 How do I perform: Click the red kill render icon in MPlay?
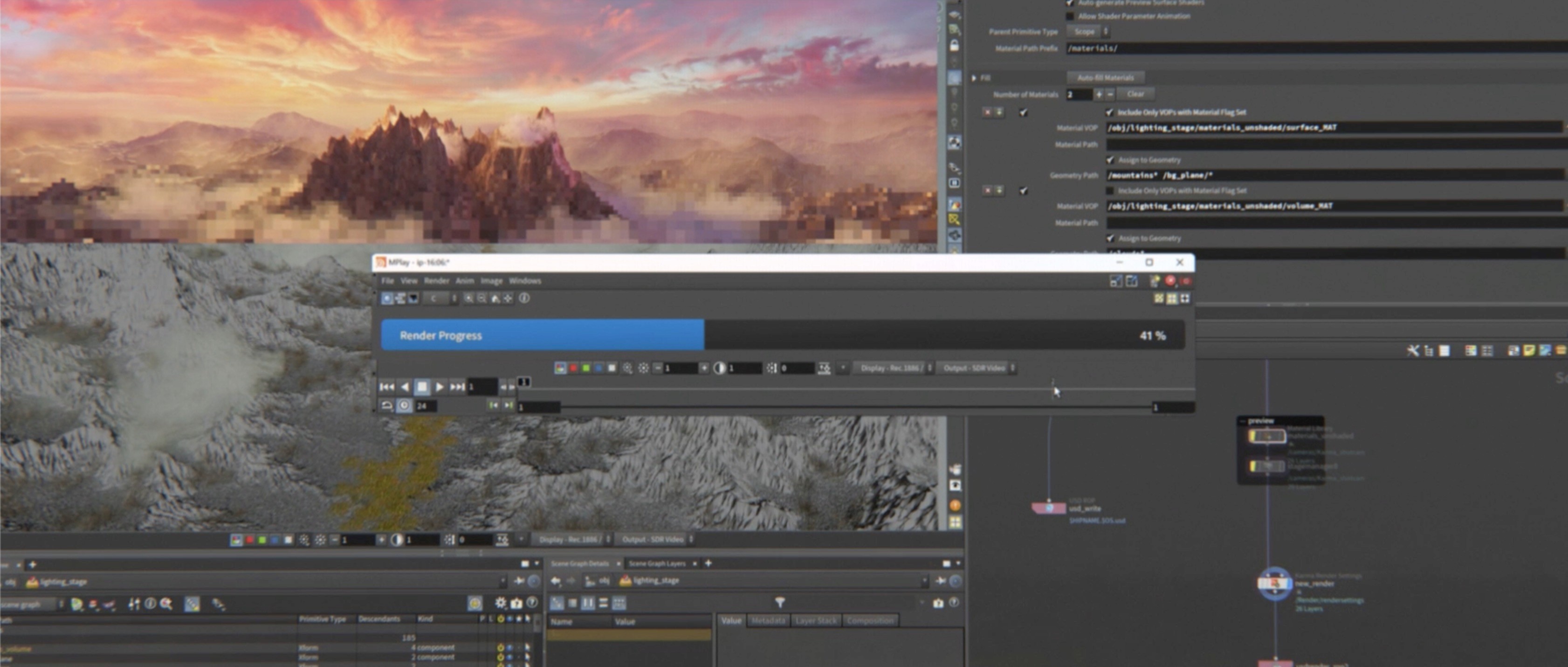tap(1170, 281)
